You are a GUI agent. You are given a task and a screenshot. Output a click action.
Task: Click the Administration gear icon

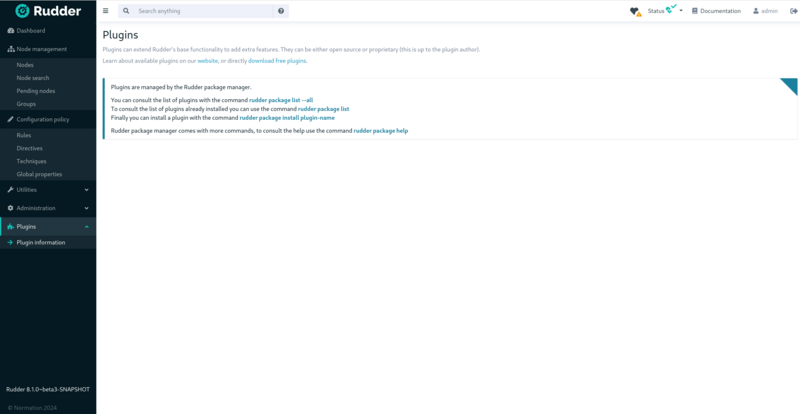[10, 208]
